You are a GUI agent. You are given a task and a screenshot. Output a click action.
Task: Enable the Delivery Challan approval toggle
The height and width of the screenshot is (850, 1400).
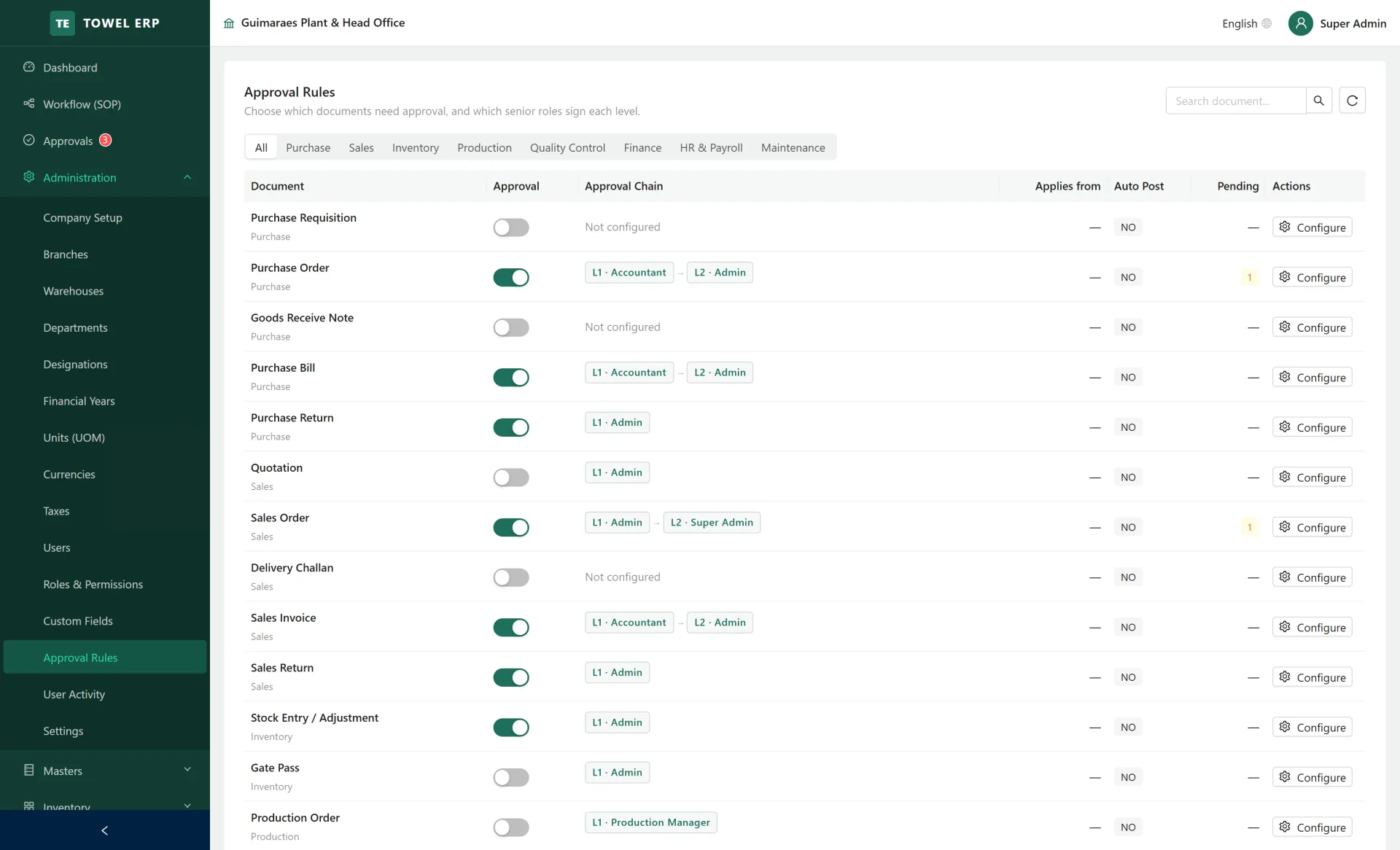click(x=510, y=577)
